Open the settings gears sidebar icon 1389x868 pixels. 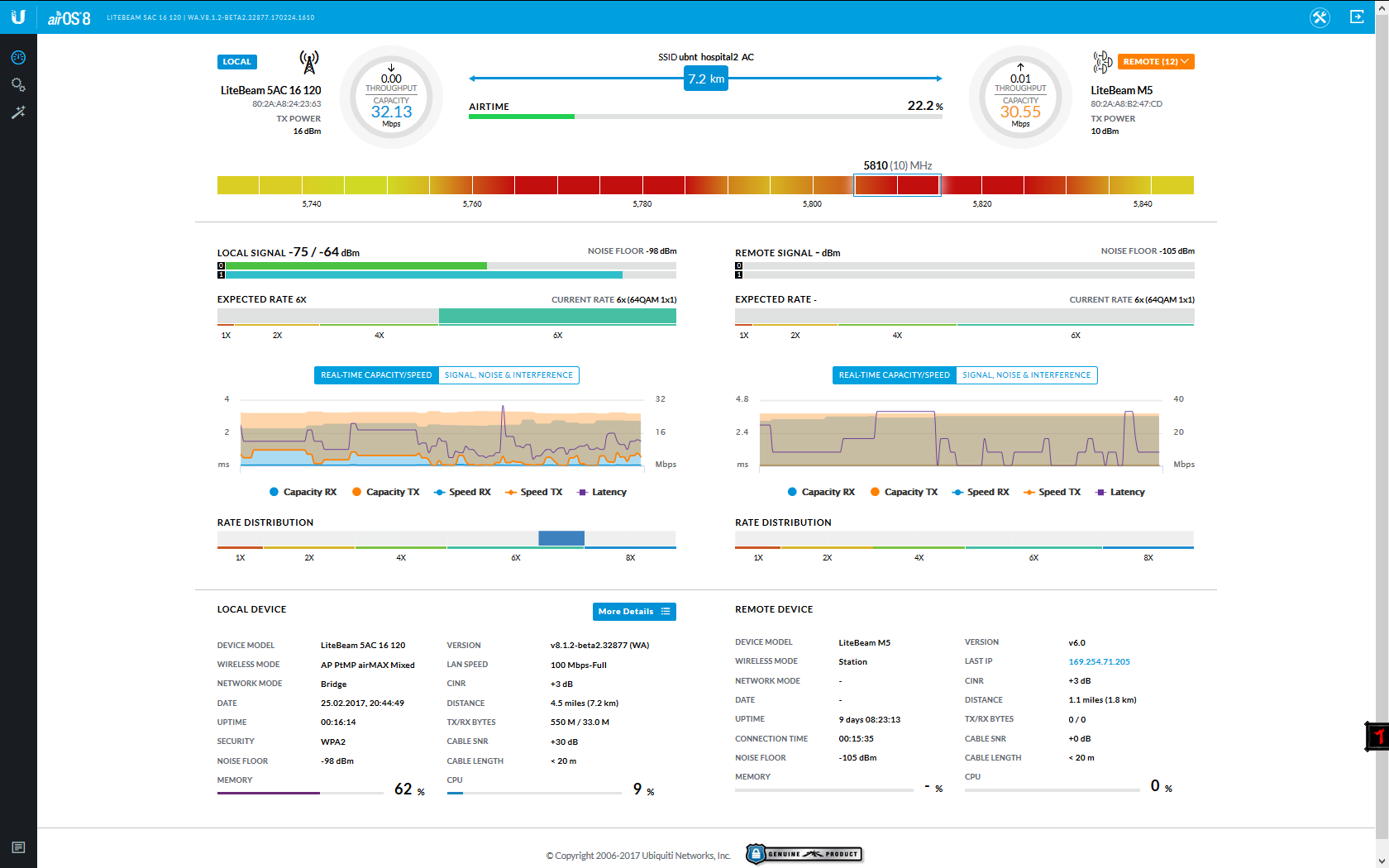click(18, 85)
